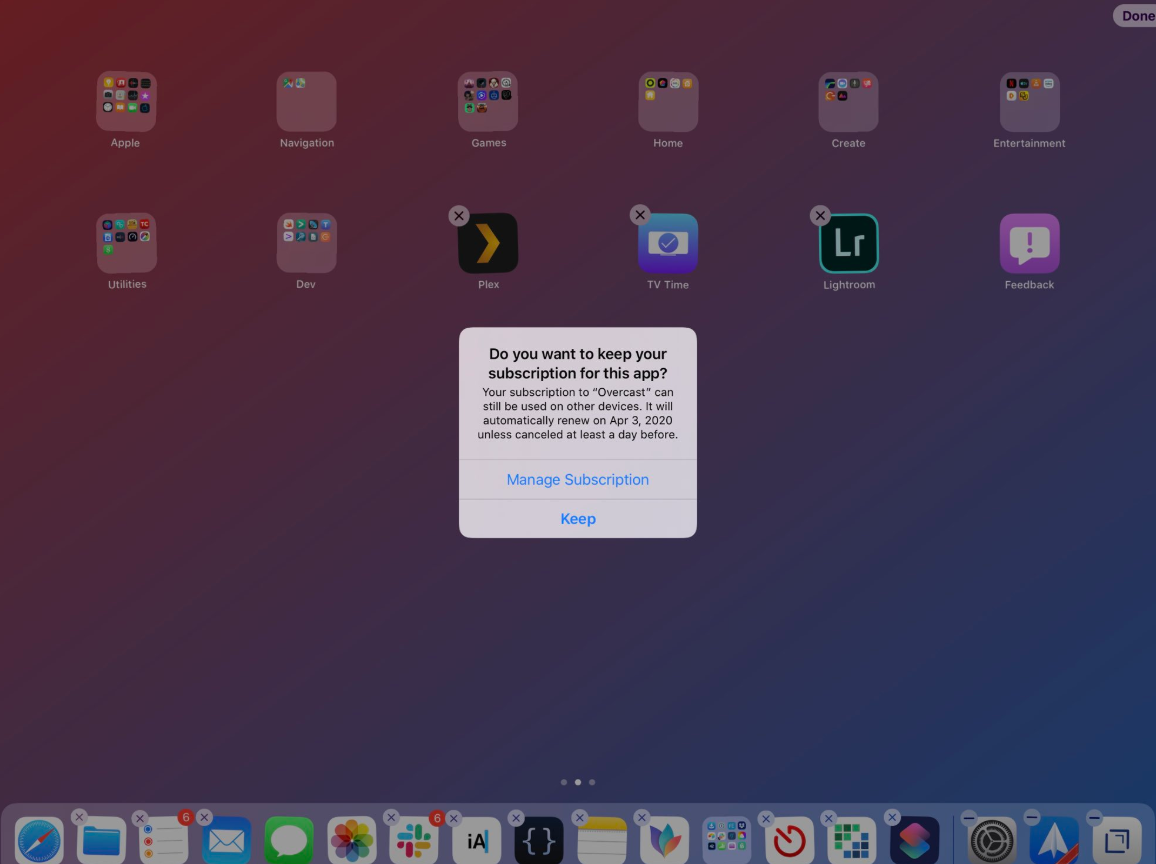
Task: Open the Utilities folder
Action: (x=126, y=243)
